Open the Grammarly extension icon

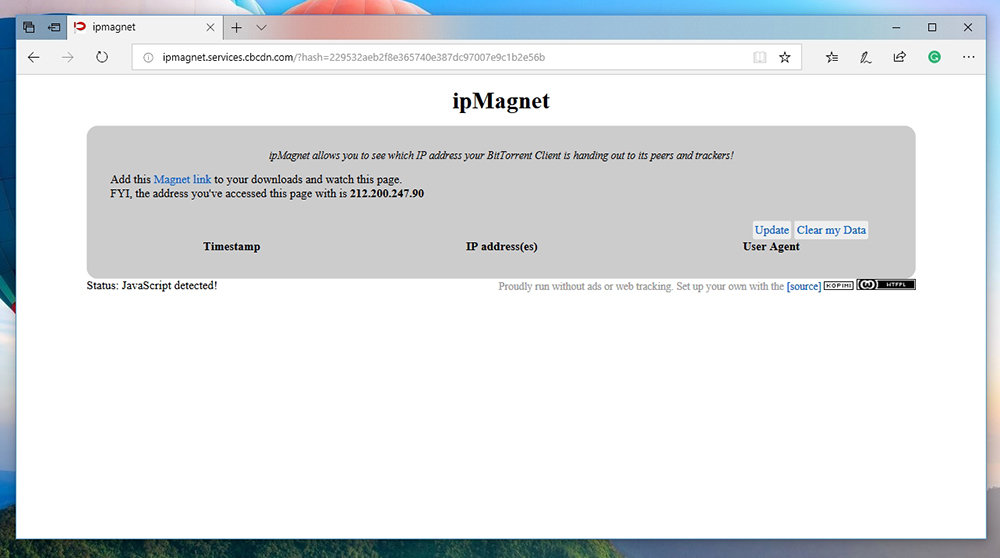934,57
